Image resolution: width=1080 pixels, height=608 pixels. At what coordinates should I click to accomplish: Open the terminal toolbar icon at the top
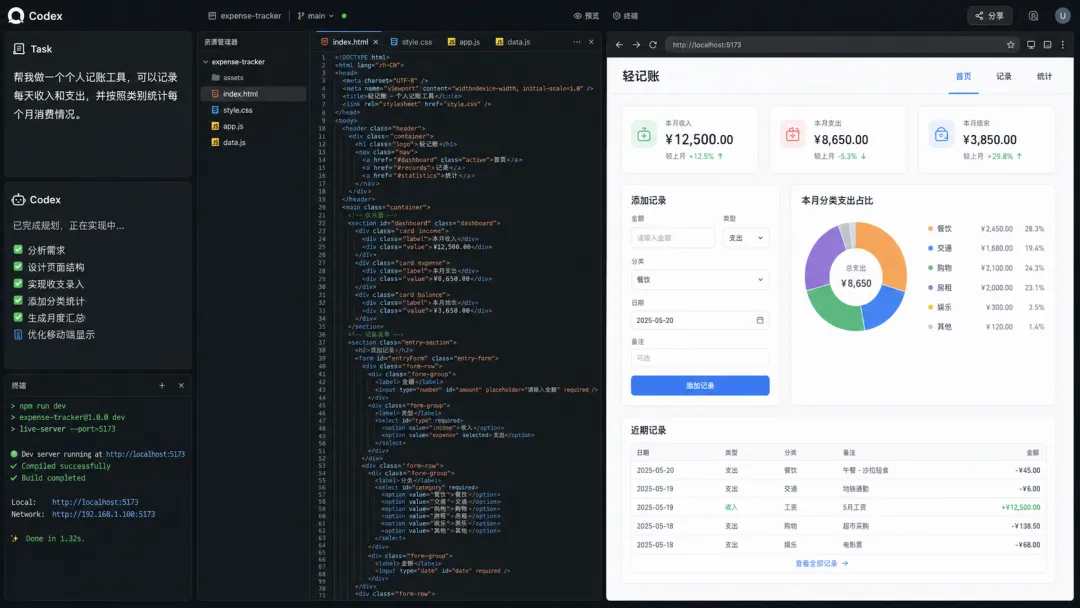(x=616, y=16)
